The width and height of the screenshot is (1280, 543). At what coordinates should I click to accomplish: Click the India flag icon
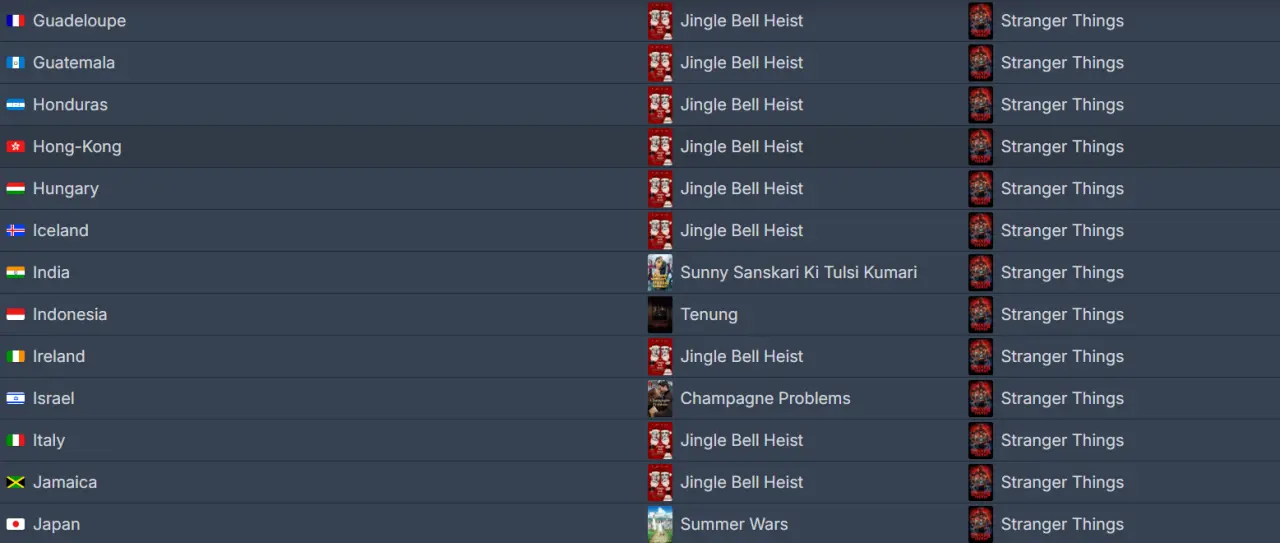[x=15, y=273]
